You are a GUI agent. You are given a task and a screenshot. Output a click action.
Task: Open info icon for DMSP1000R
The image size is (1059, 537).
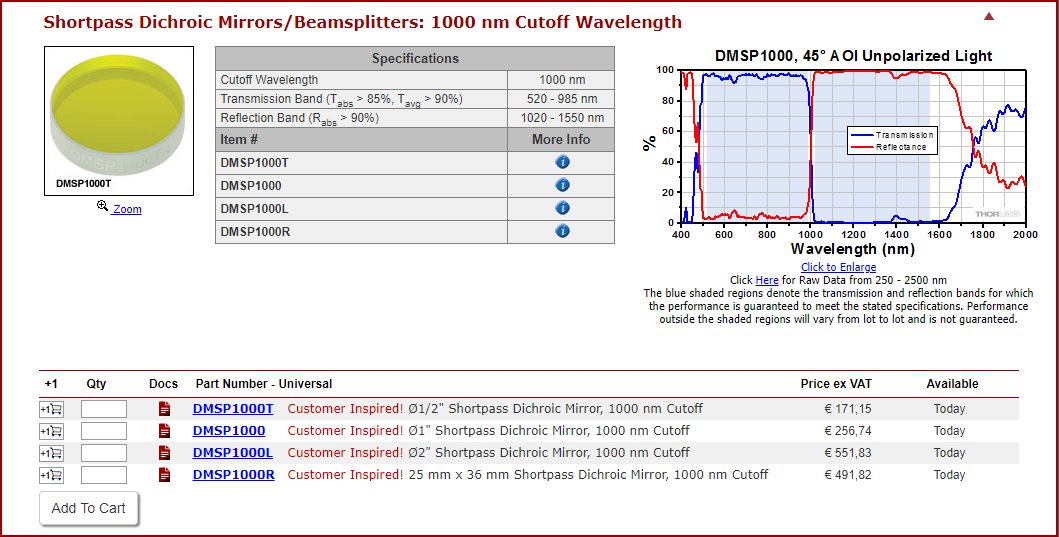coord(562,231)
